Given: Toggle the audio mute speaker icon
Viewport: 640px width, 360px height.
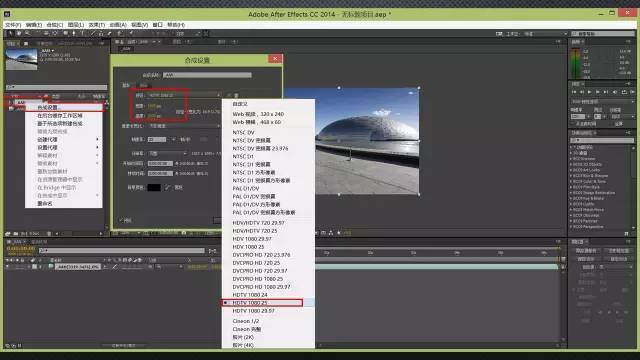Looking at the screenshot, I should coord(615,92).
